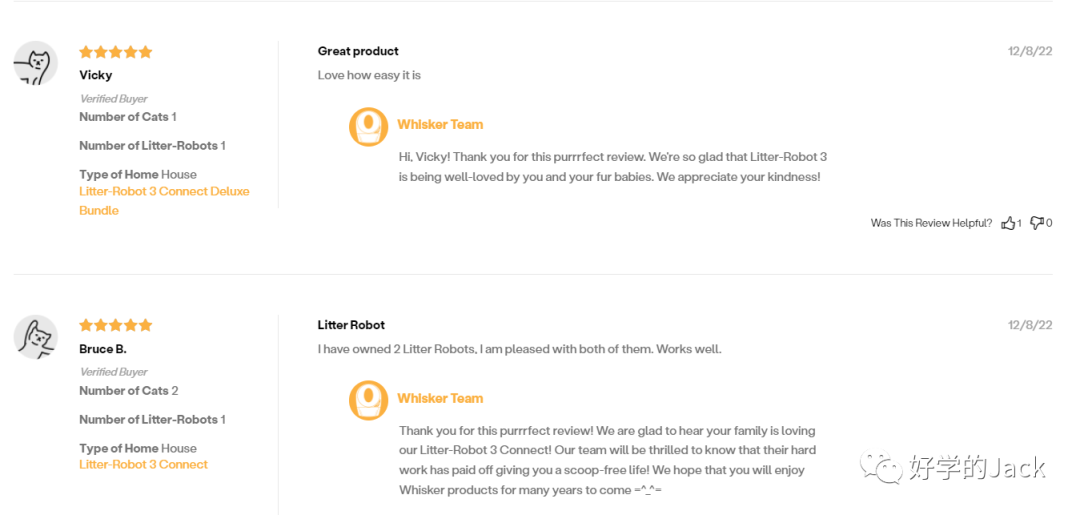Click Bruce B.'s five-star rating

[x=116, y=325]
